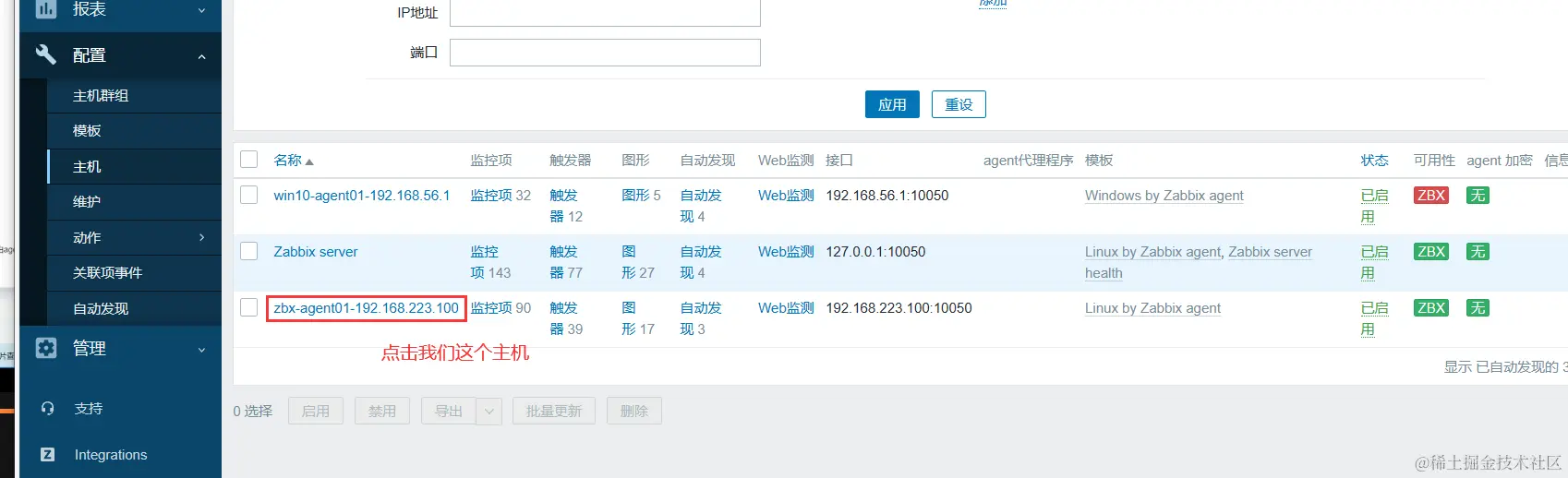The width and height of the screenshot is (1568, 478).
Task: Expand the 动作 submenu arrow
Action: (202, 237)
